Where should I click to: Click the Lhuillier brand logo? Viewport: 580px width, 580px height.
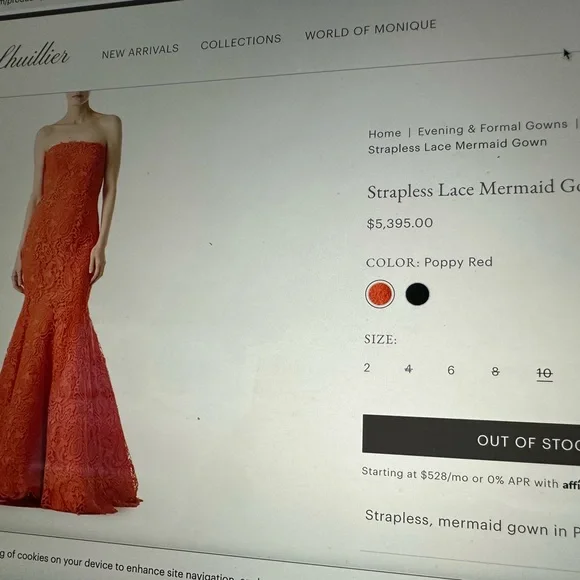pyautogui.click(x=34, y=55)
